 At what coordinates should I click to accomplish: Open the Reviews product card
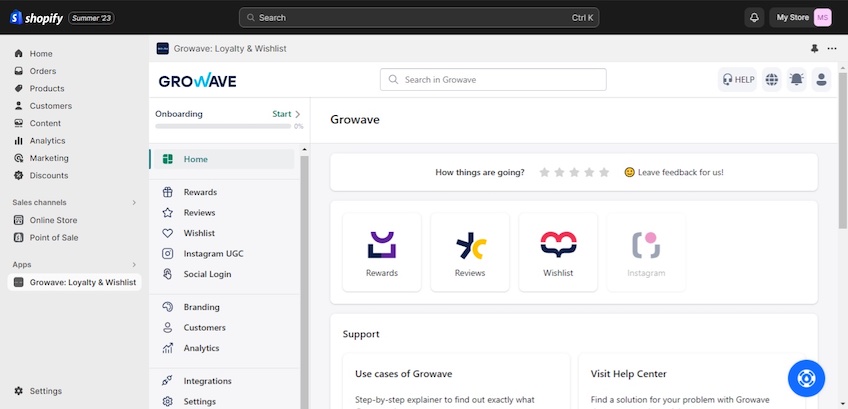(470, 252)
